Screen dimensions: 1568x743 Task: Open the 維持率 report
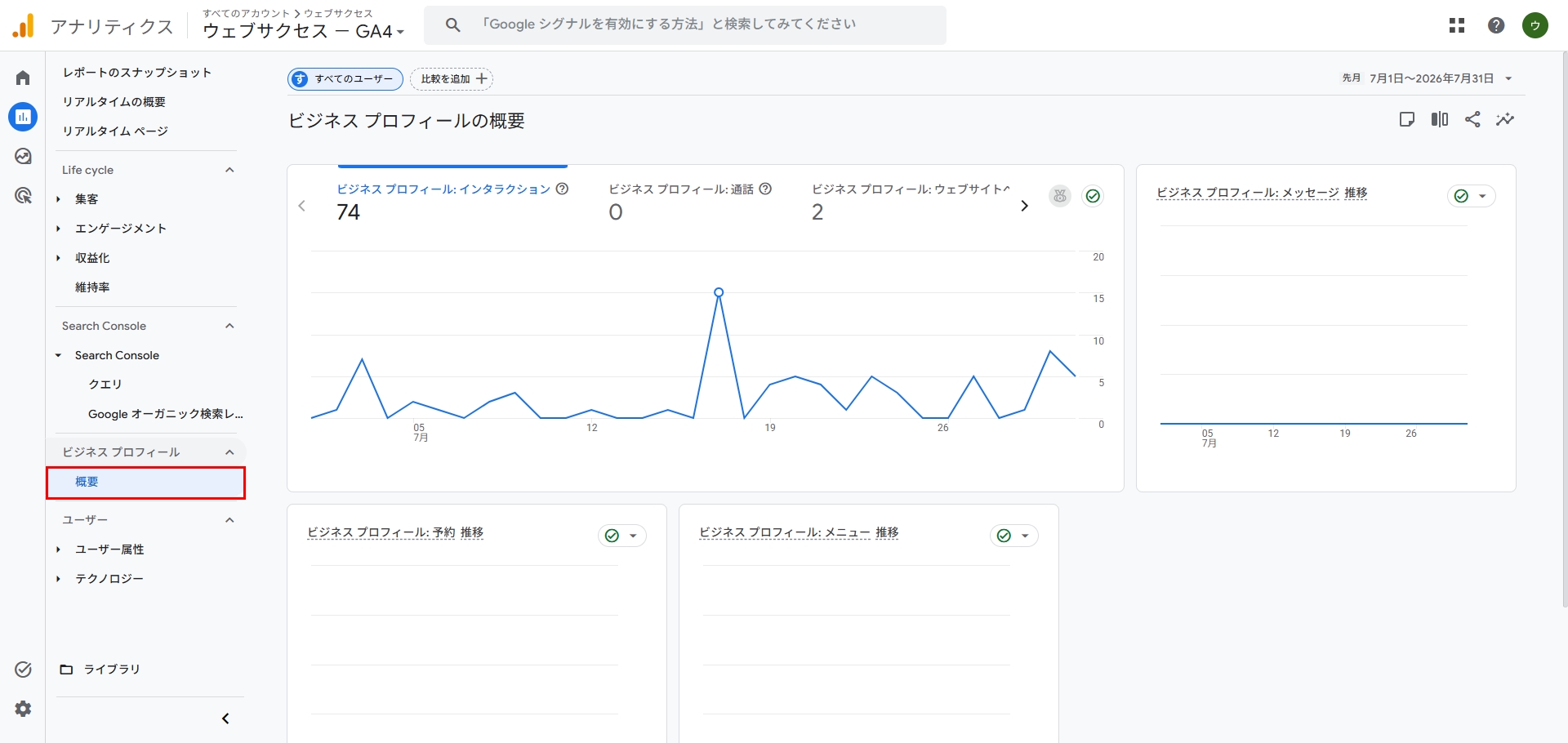point(92,287)
